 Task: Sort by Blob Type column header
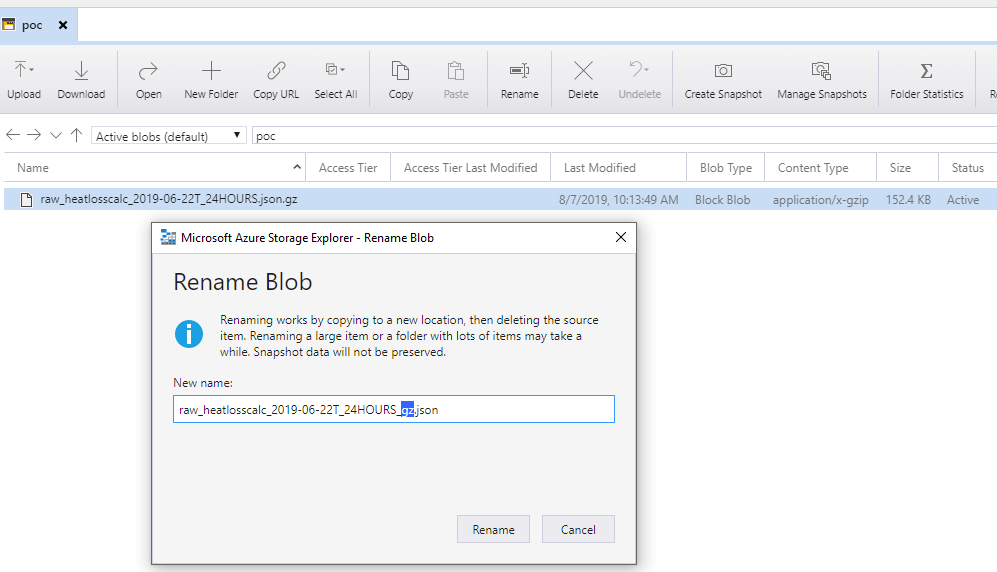click(x=725, y=168)
